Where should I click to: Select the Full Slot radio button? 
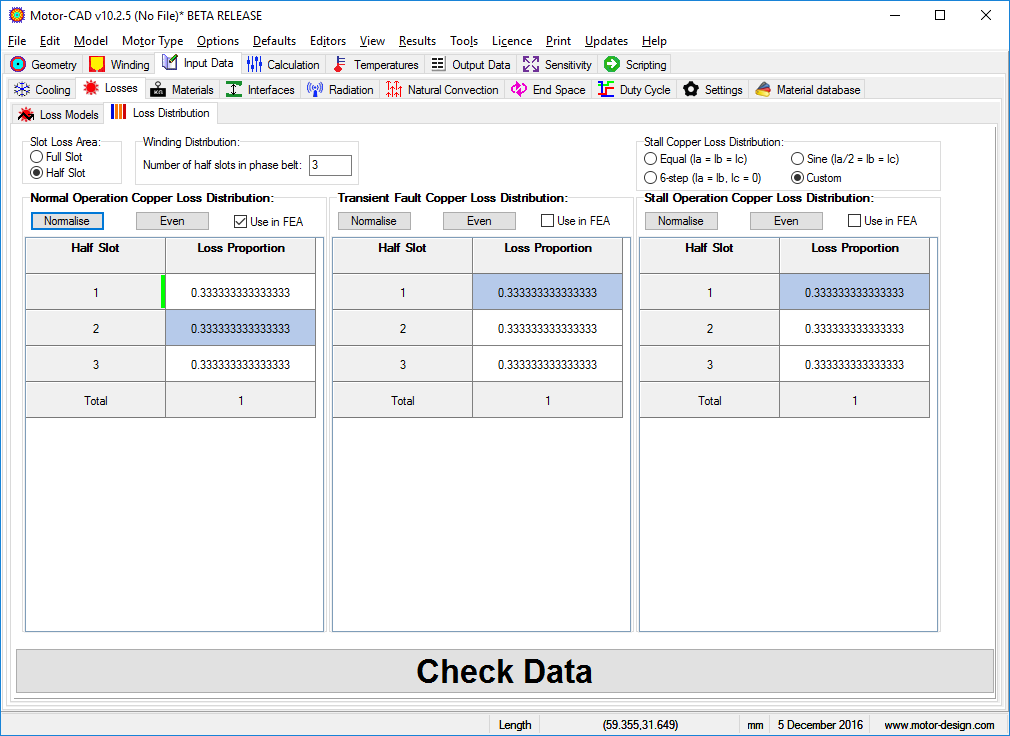[x=37, y=156]
